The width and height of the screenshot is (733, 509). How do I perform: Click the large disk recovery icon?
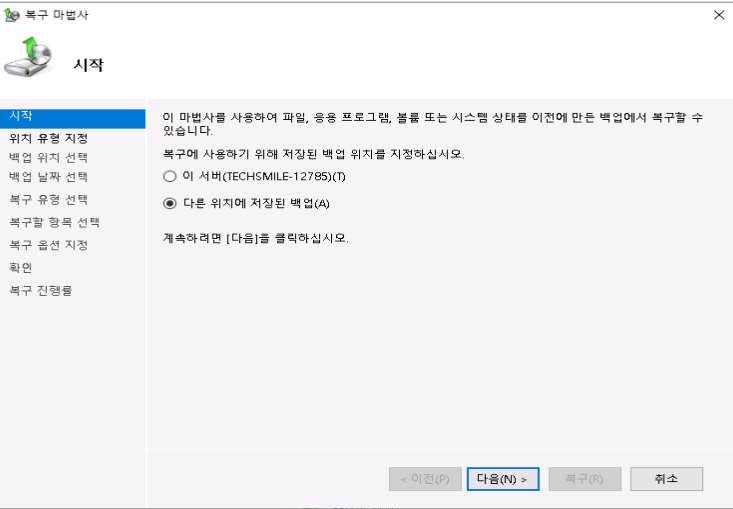click(28, 57)
